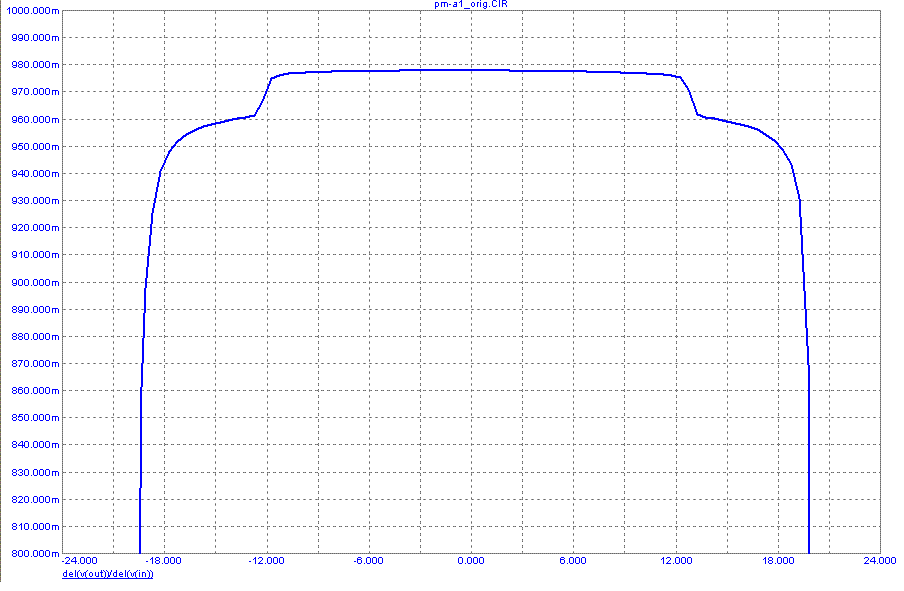Click the plot title pm-a1_orig.CIR
This screenshot has height=591, width=904.
point(471,4)
